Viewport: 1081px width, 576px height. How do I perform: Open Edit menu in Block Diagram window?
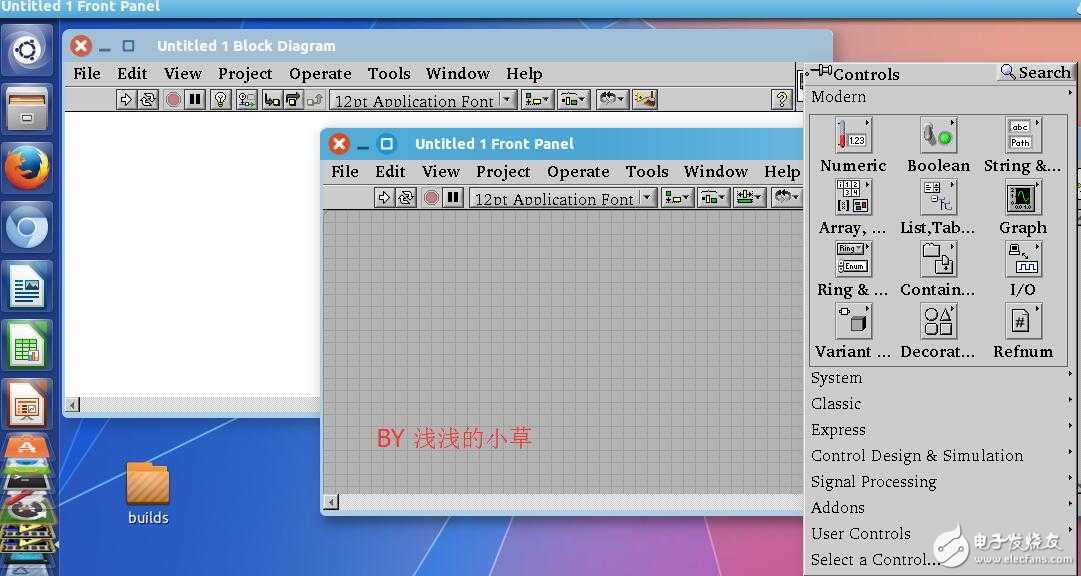click(x=132, y=73)
